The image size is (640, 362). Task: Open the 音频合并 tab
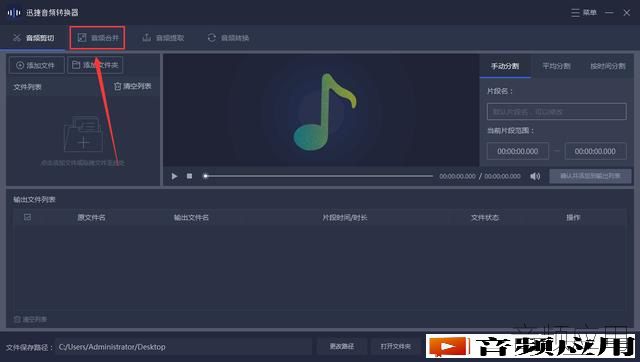pyautogui.click(x=97, y=38)
